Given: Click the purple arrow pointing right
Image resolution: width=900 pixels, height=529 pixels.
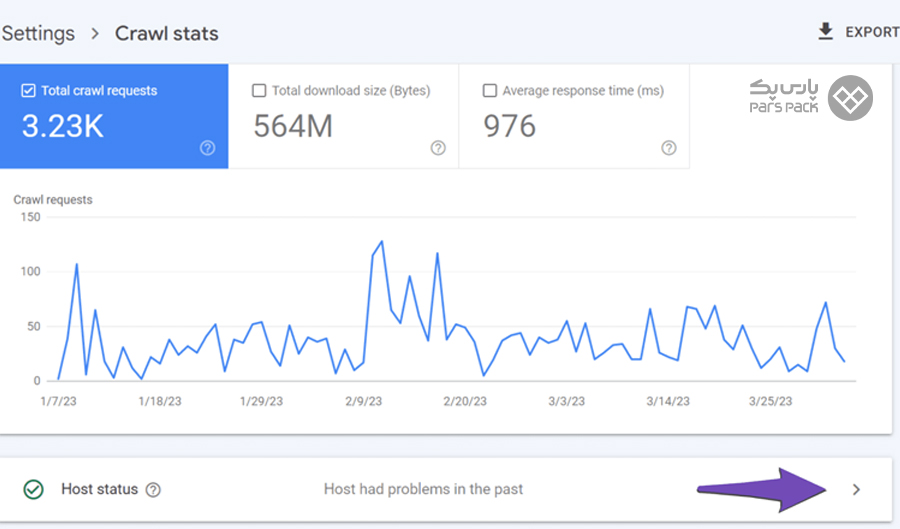Looking at the screenshot, I should (x=765, y=489).
